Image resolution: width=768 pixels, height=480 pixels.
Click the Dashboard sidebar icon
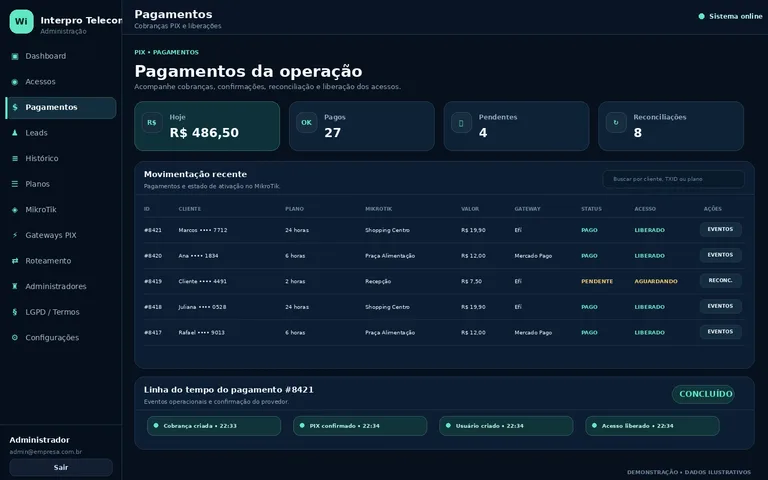pyautogui.click(x=15, y=56)
